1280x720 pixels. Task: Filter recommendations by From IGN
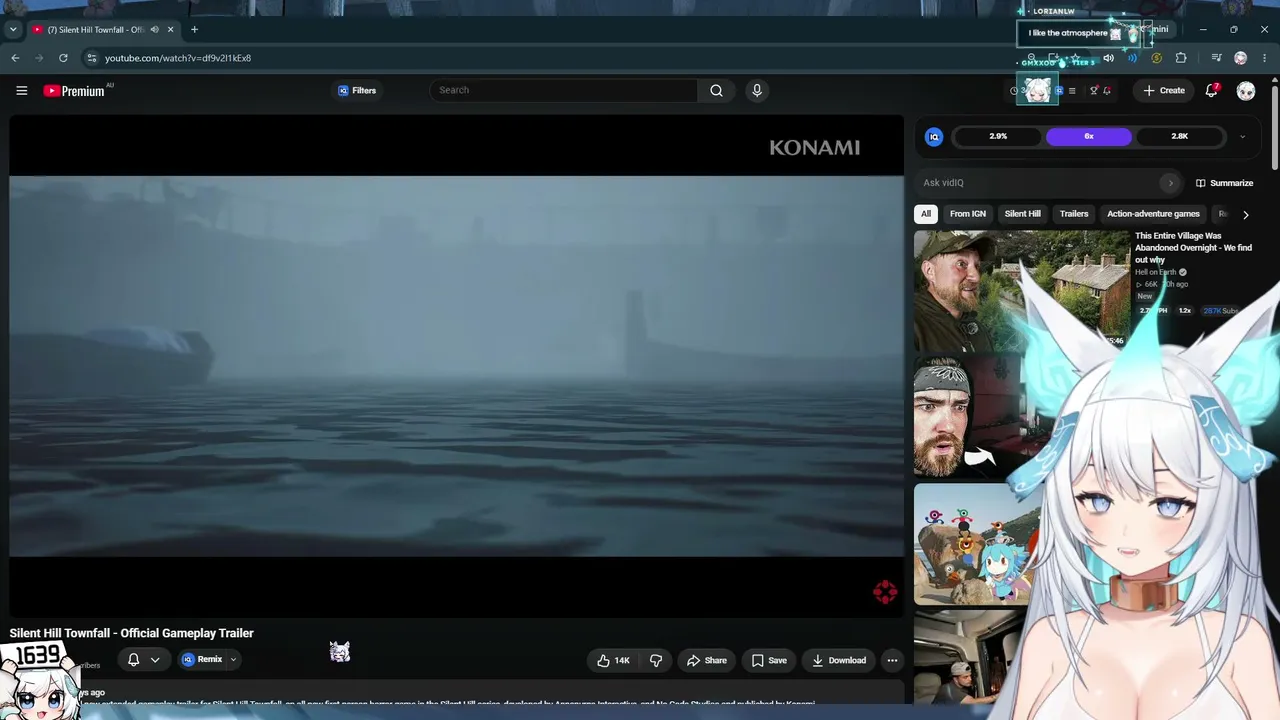[968, 214]
